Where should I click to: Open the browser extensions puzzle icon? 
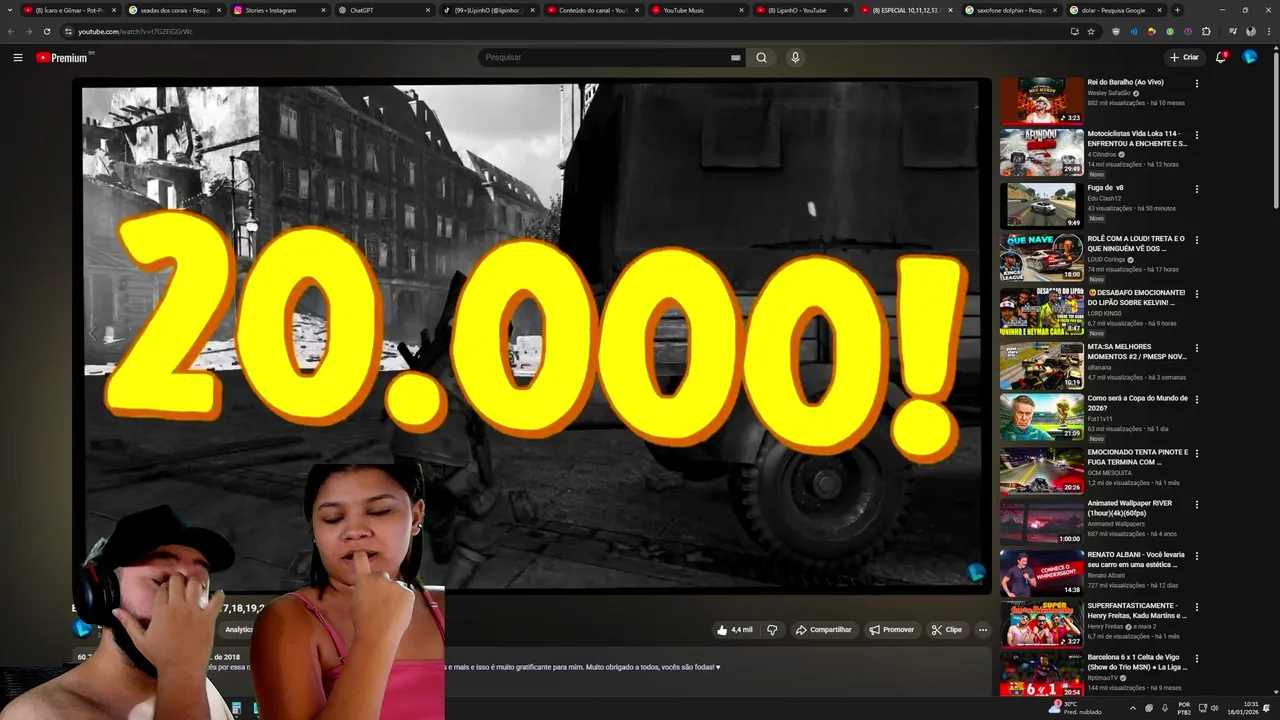(x=1206, y=31)
